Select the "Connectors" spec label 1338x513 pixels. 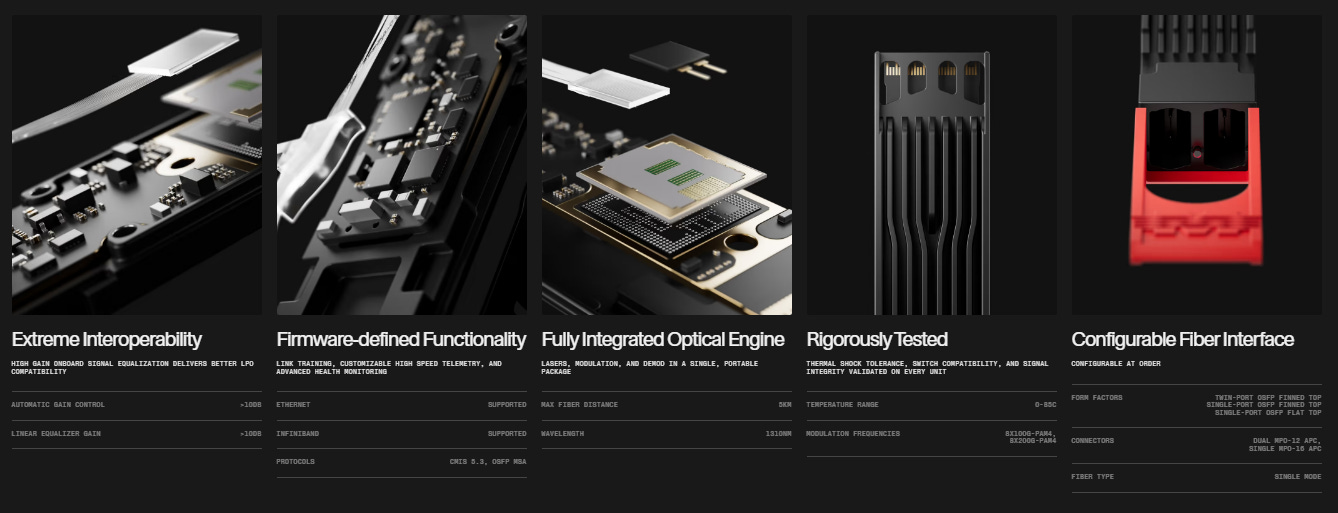pyautogui.click(x=1093, y=441)
